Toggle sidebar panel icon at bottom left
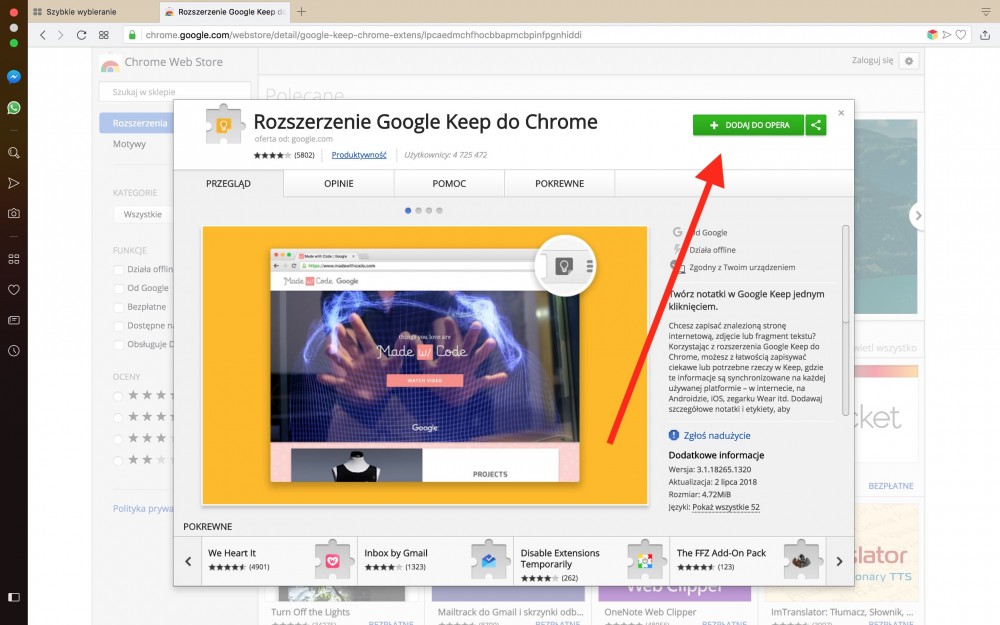The height and width of the screenshot is (625, 1000). coord(13,598)
